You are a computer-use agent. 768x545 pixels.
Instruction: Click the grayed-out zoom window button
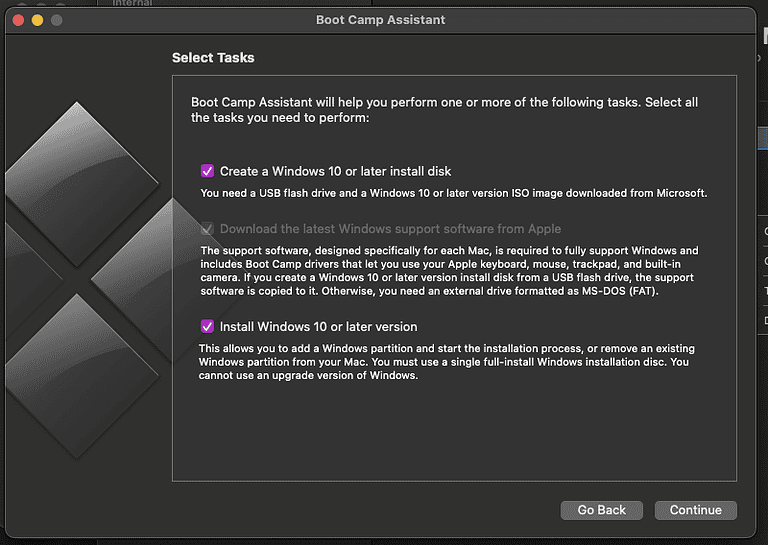tap(56, 20)
